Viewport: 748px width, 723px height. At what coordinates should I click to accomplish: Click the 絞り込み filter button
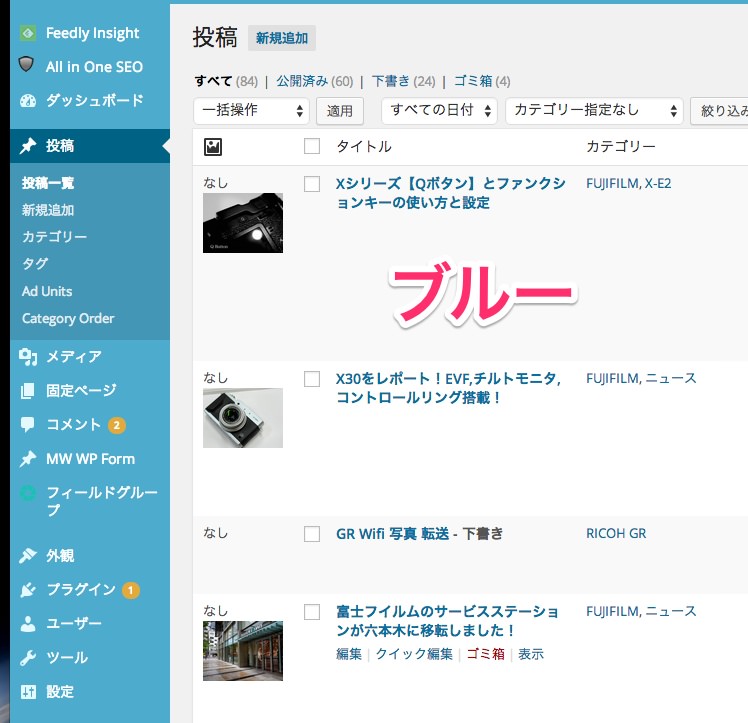(x=719, y=111)
